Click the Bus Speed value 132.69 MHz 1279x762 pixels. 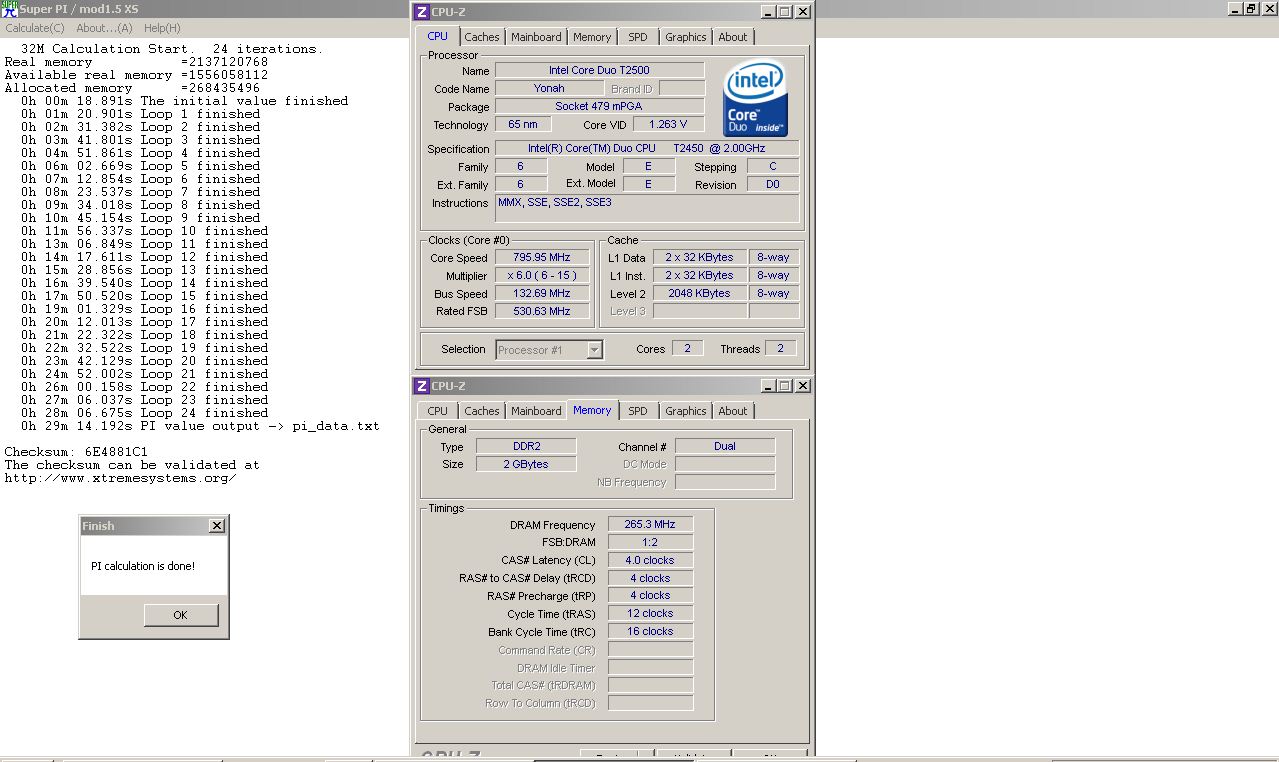(541, 294)
